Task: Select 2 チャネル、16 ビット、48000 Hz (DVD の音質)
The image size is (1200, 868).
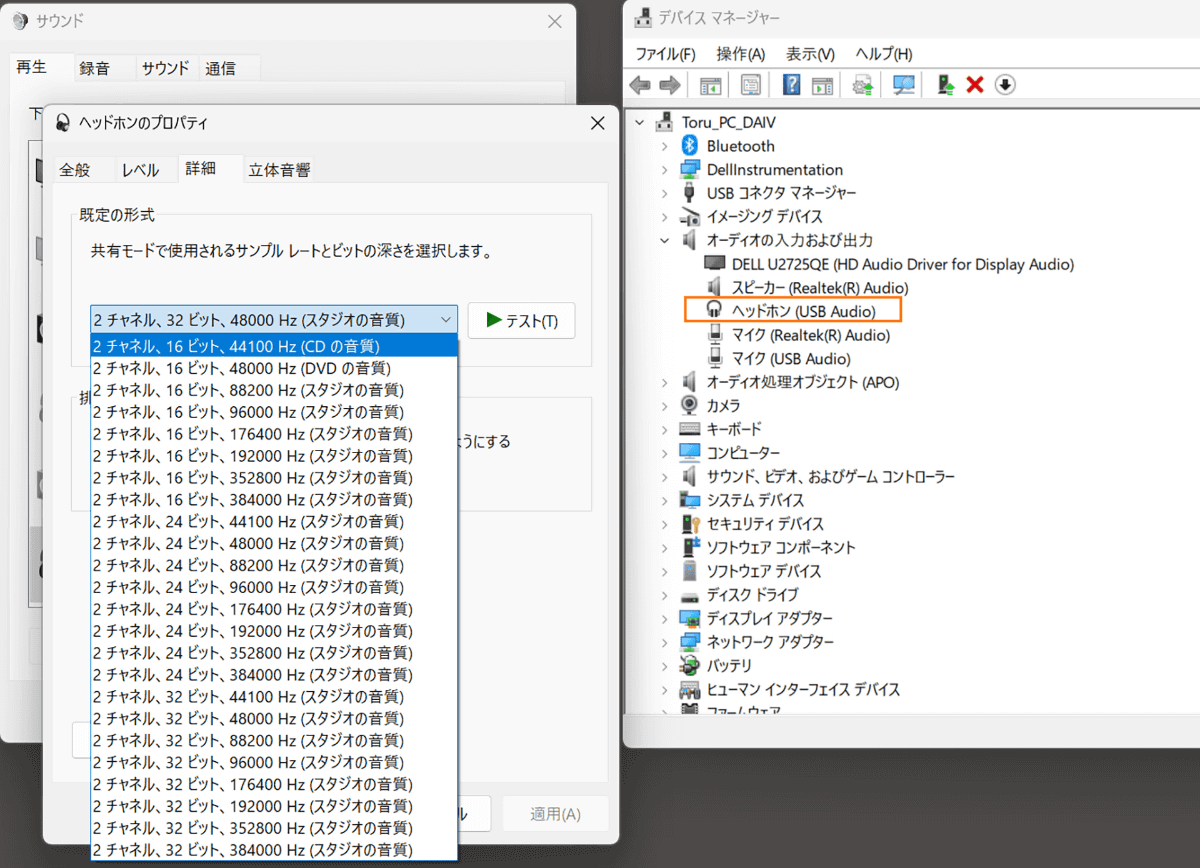Action: point(274,368)
